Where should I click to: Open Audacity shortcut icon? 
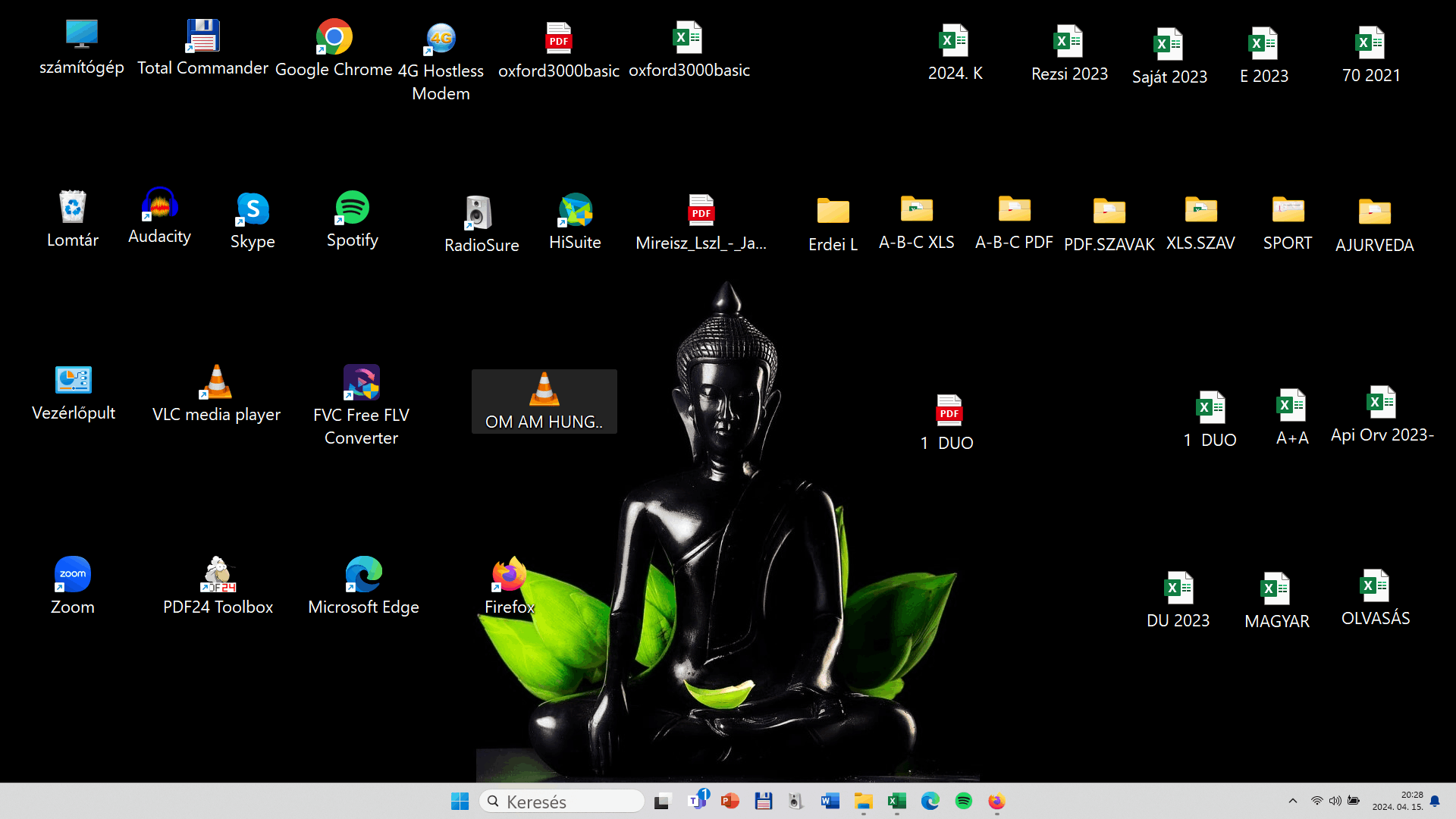tap(159, 205)
